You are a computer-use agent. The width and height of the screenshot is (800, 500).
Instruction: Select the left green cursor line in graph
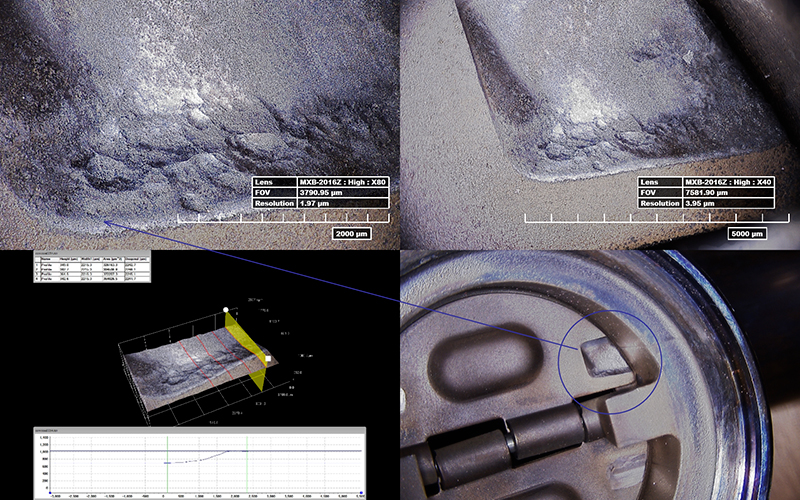167,464
